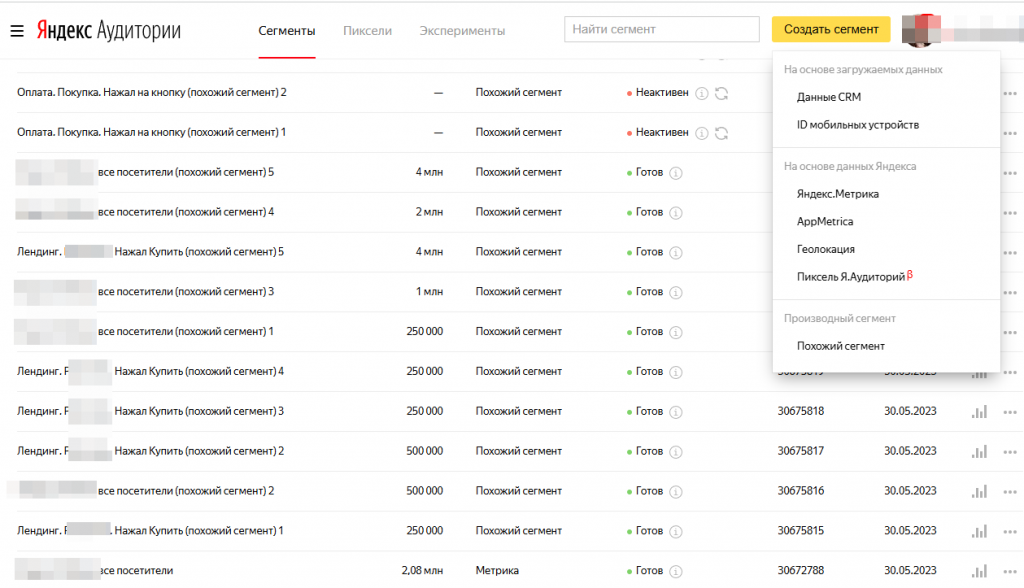Refresh the Оплата. Покупка similar segment 2
1024x588 pixels.
pos(721,93)
